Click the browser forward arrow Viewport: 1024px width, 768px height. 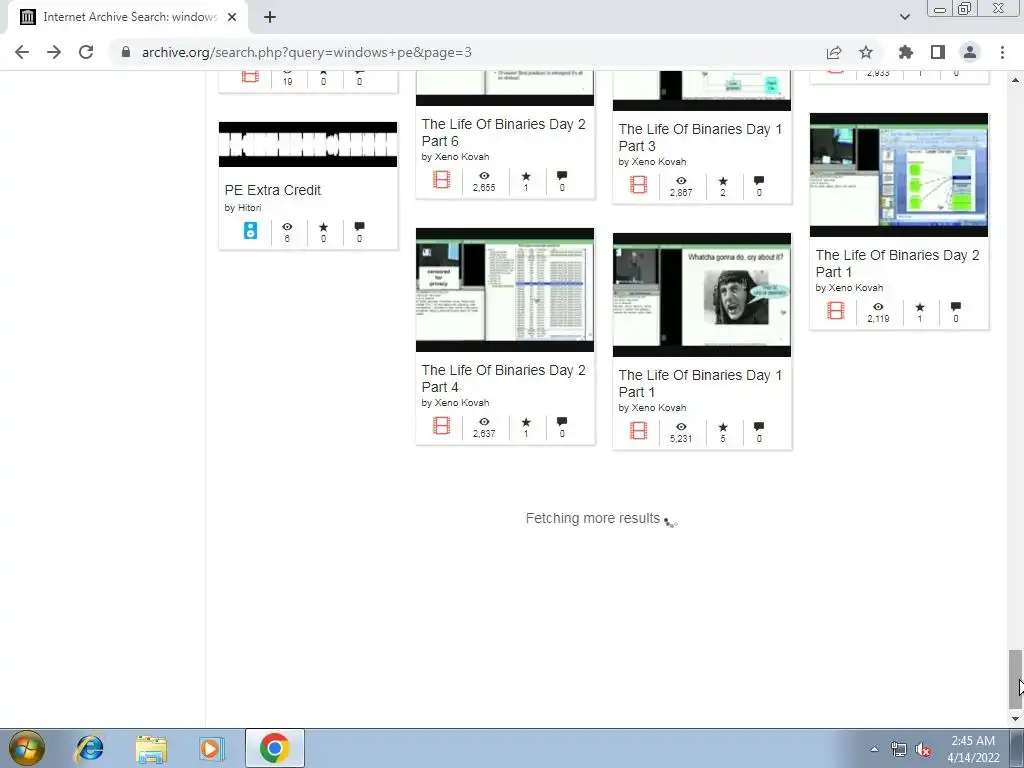(x=54, y=52)
